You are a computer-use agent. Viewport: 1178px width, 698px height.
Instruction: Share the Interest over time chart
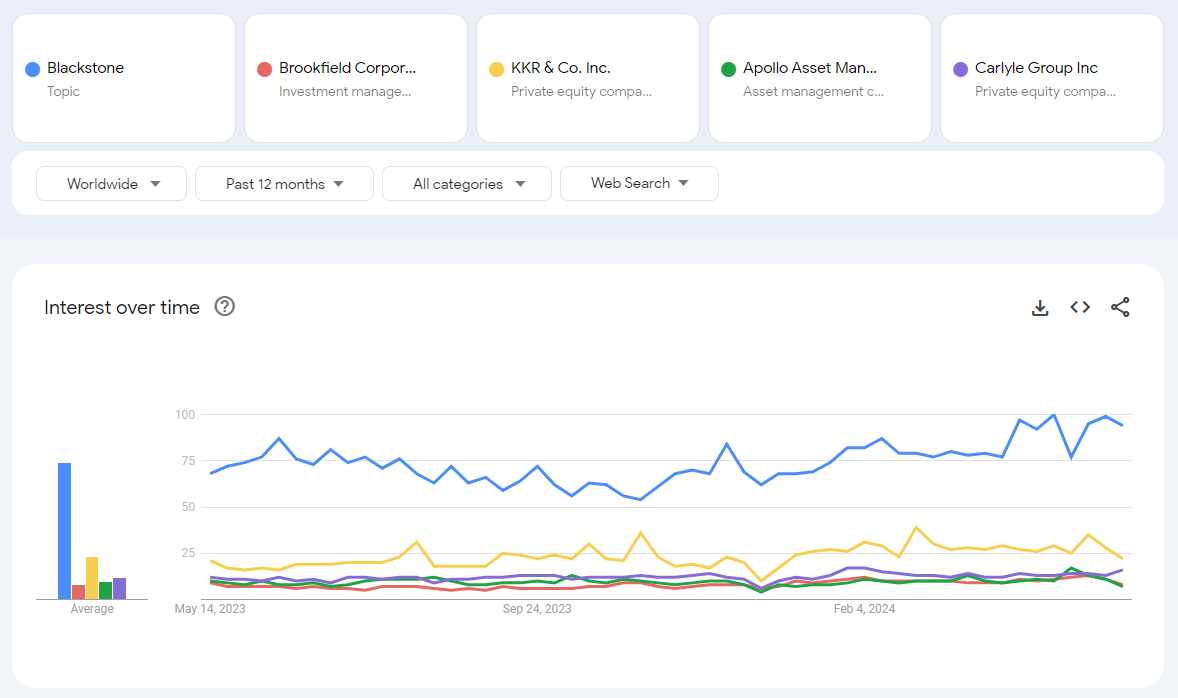click(x=1120, y=308)
